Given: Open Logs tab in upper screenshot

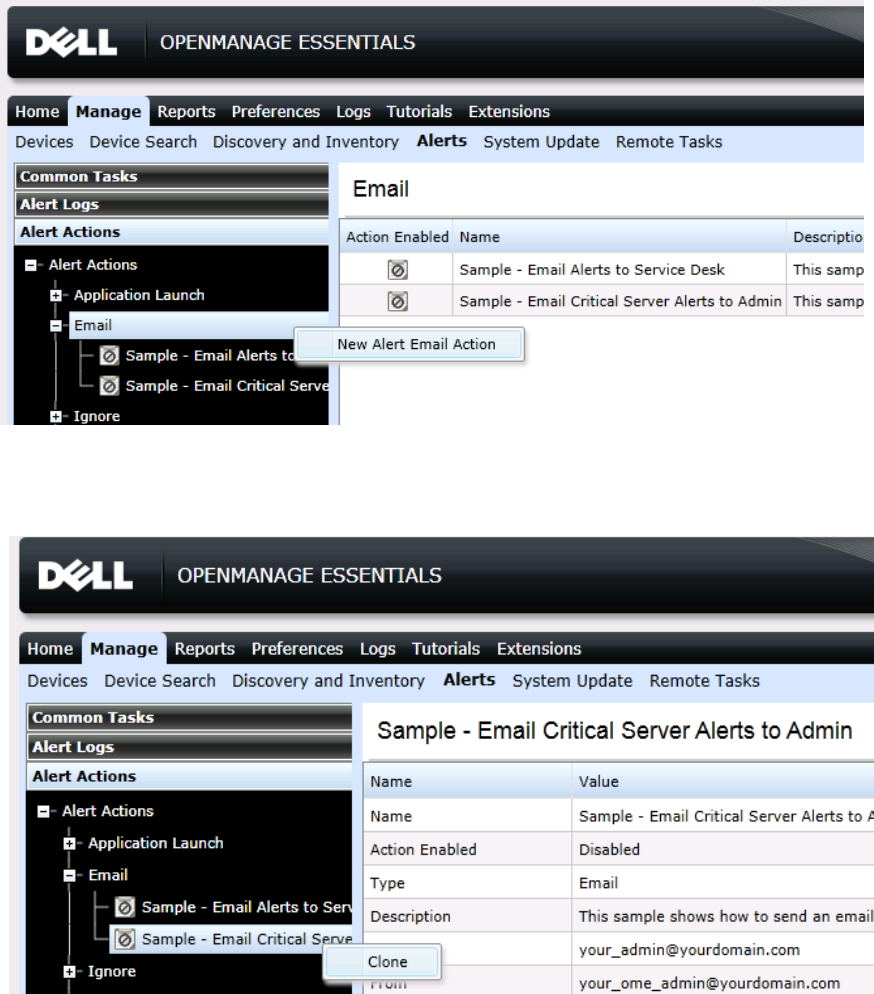Looking at the screenshot, I should click(x=353, y=112).
